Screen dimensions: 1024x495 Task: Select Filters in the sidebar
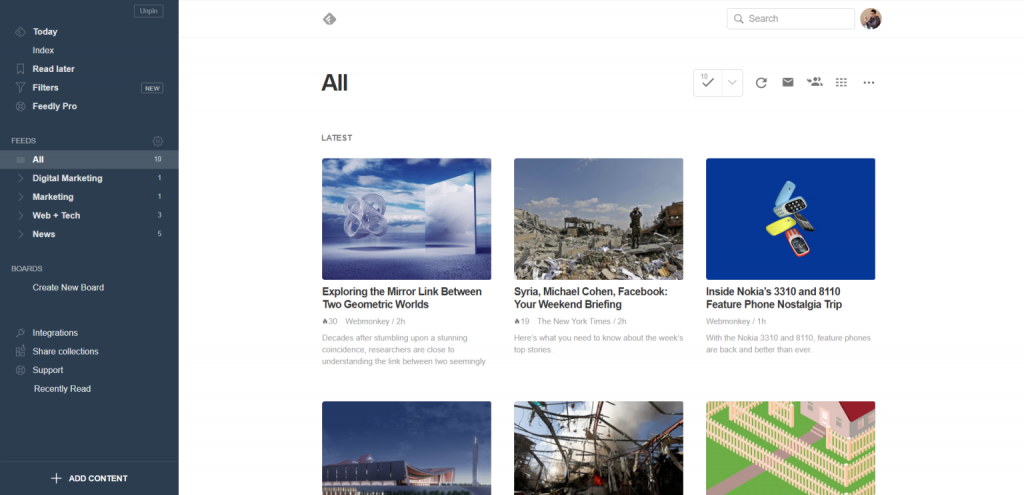pos(45,88)
